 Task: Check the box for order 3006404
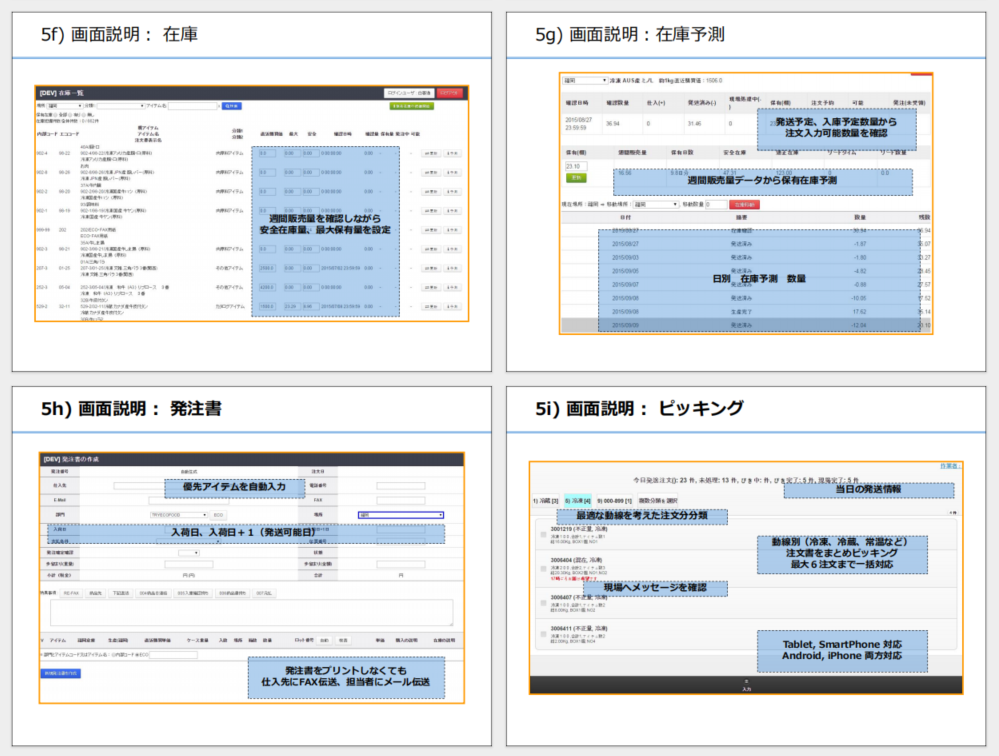[x=543, y=568]
